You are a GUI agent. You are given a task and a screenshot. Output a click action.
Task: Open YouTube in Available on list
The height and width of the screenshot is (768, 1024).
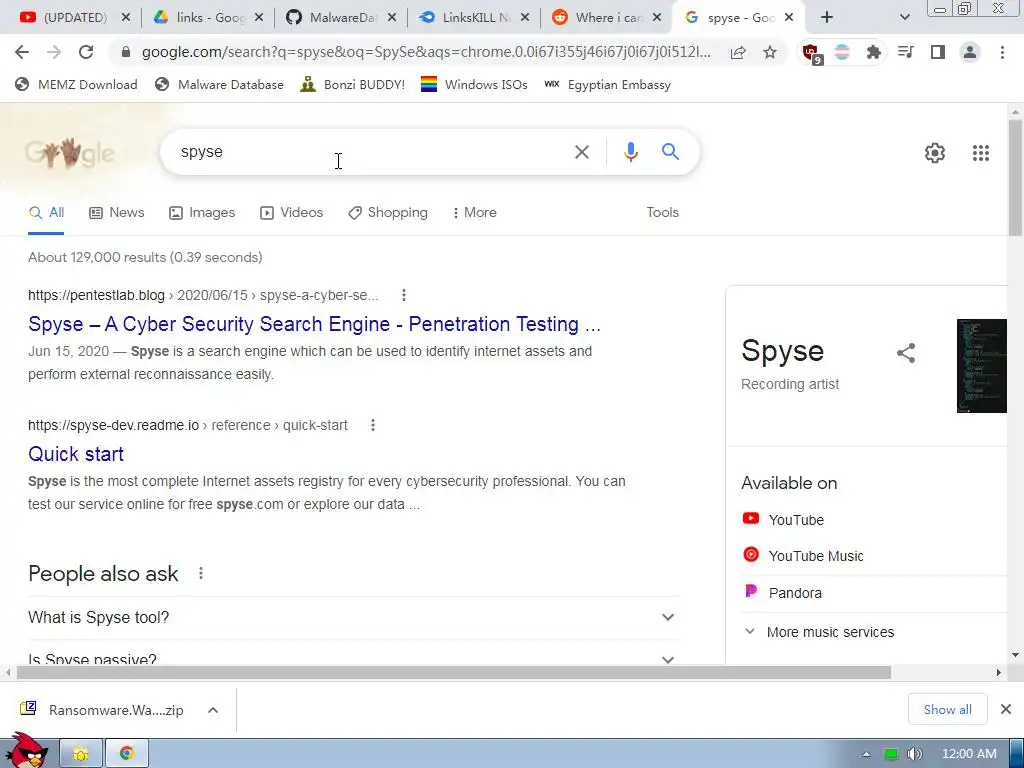pos(783,520)
